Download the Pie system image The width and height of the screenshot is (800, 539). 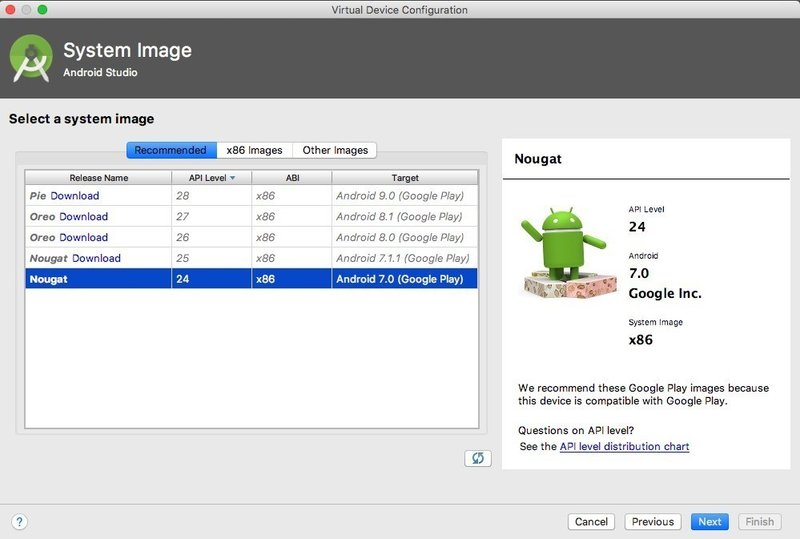click(75, 196)
